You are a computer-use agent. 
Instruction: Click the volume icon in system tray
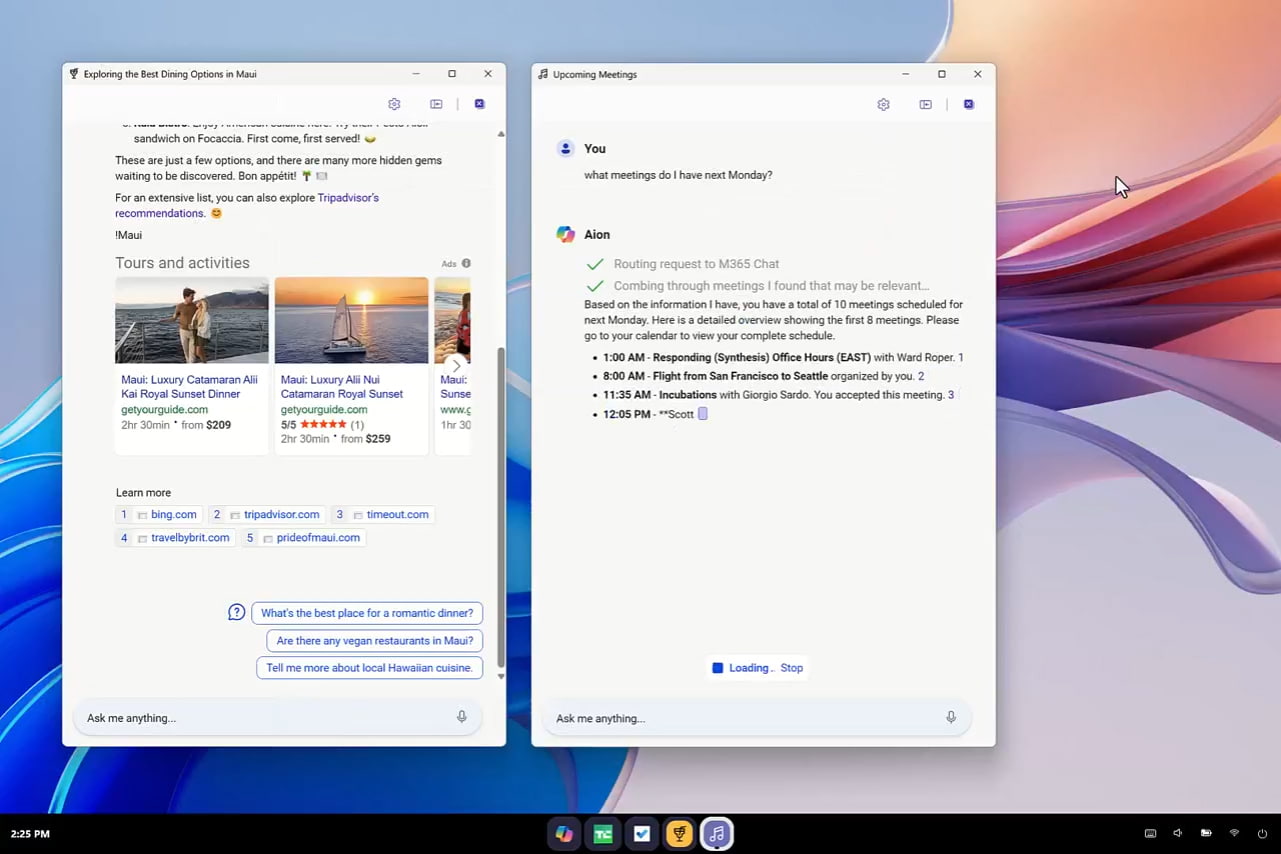click(x=1178, y=833)
